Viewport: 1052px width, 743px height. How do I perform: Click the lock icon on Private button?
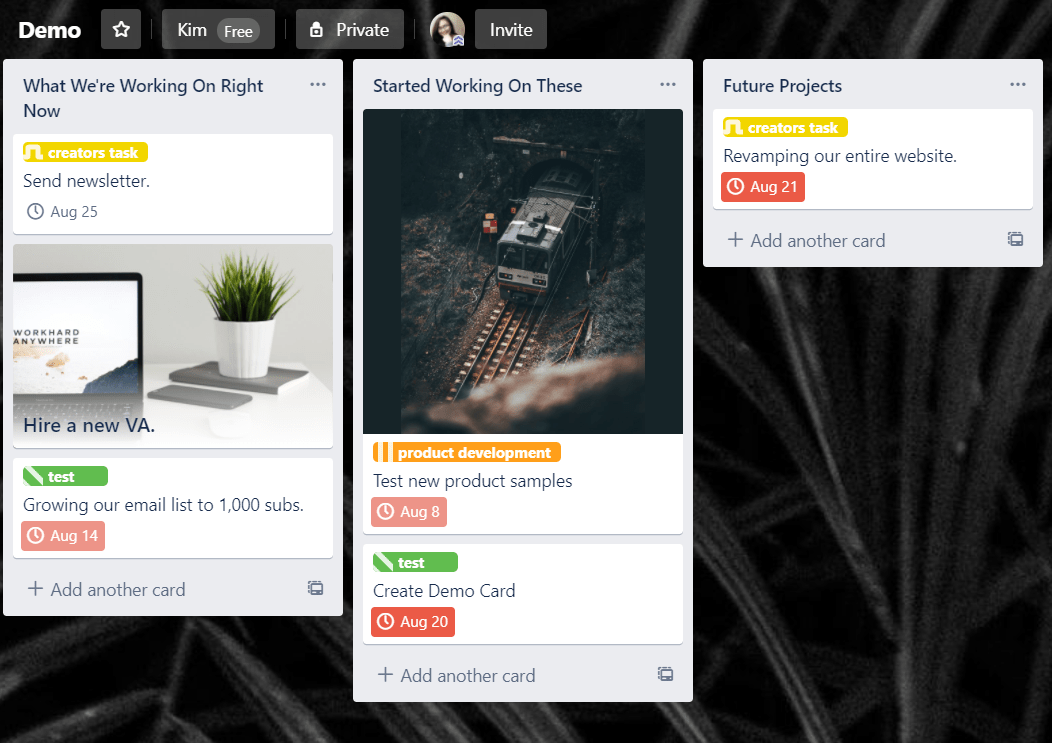(317, 30)
